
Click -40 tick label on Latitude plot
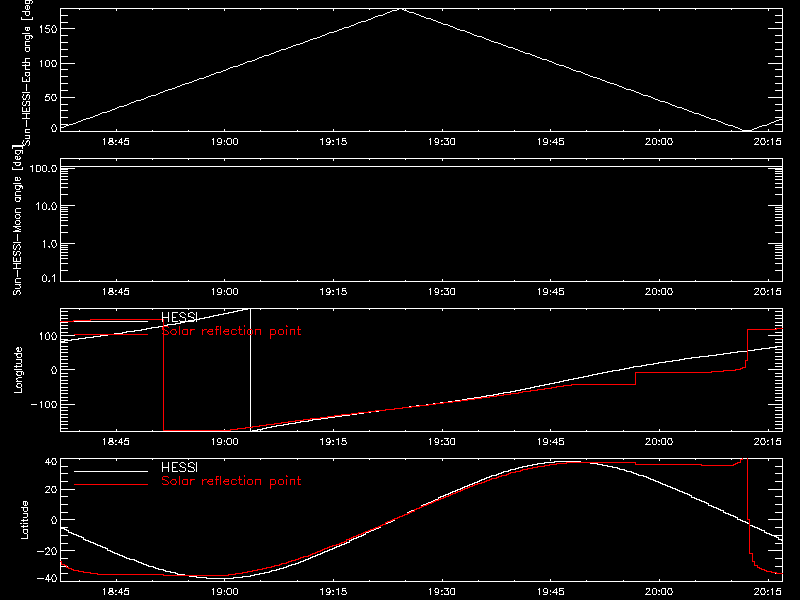(47, 578)
